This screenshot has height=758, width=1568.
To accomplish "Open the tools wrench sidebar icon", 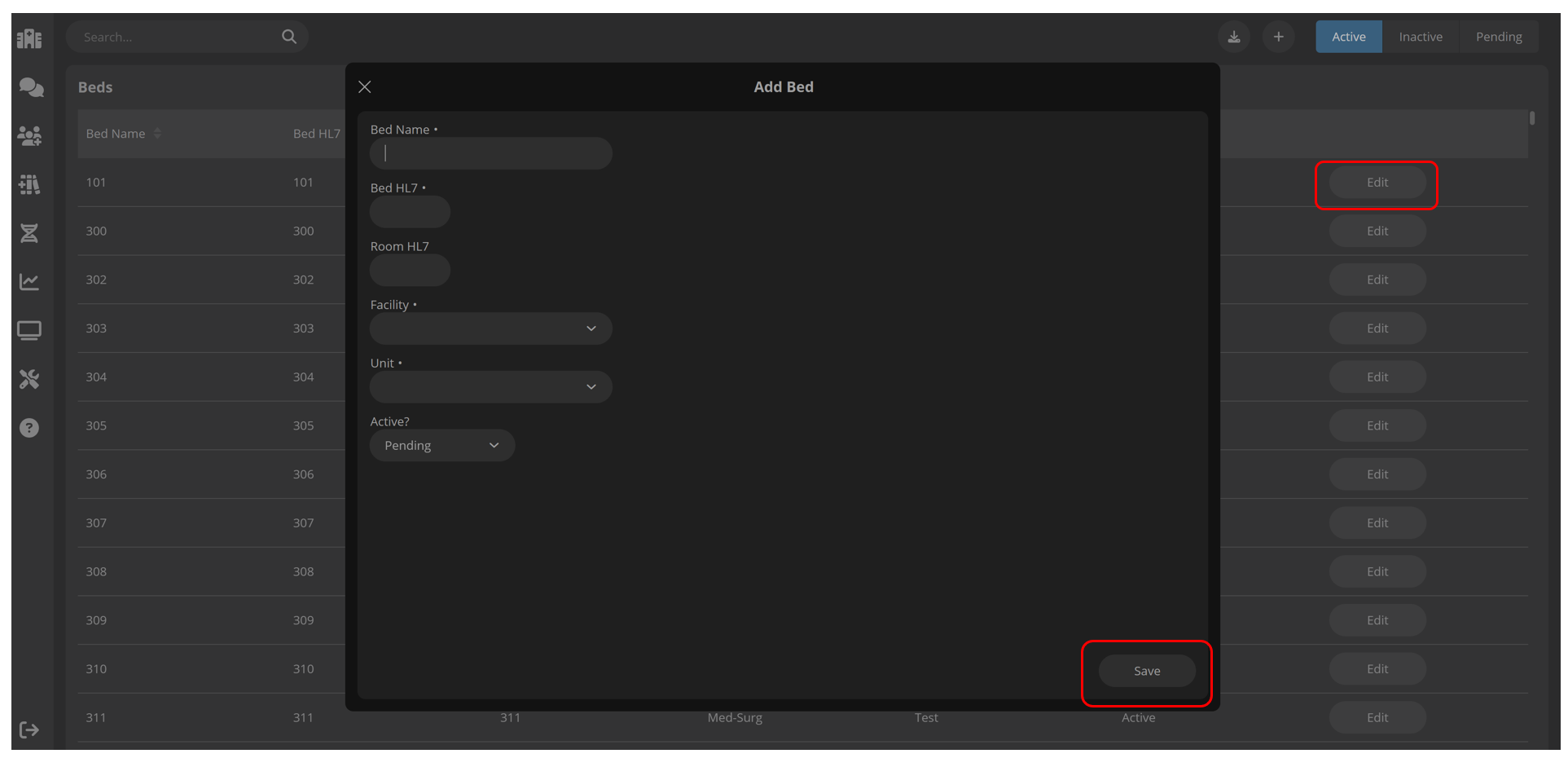I will coord(29,379).
